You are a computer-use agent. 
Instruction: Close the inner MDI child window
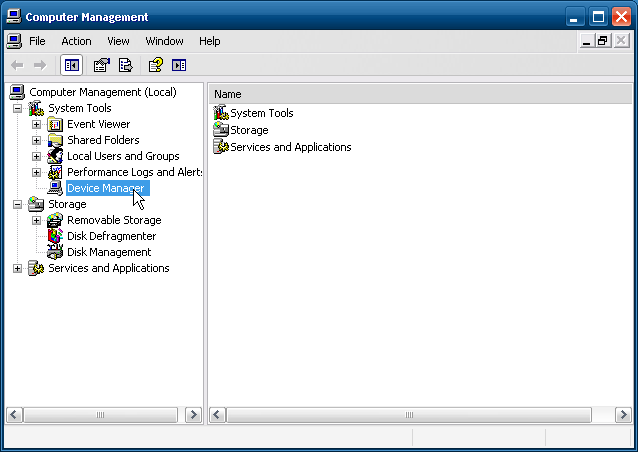pyautogui.click(x=621, y=41)
